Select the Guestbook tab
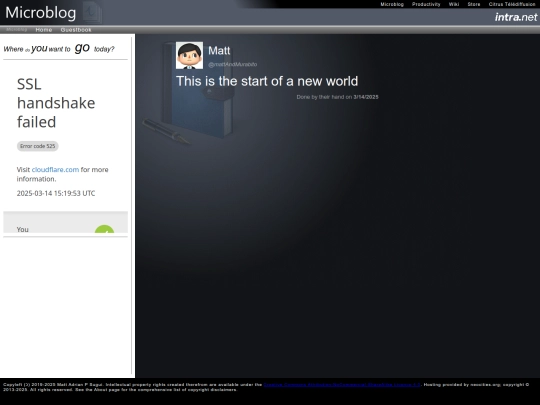Screen dimensions: 540x405 point(76,30)
